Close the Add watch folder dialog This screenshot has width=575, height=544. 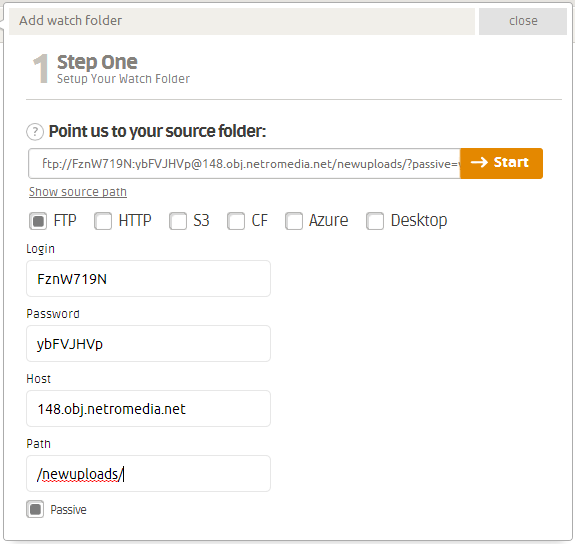point(523,21)
